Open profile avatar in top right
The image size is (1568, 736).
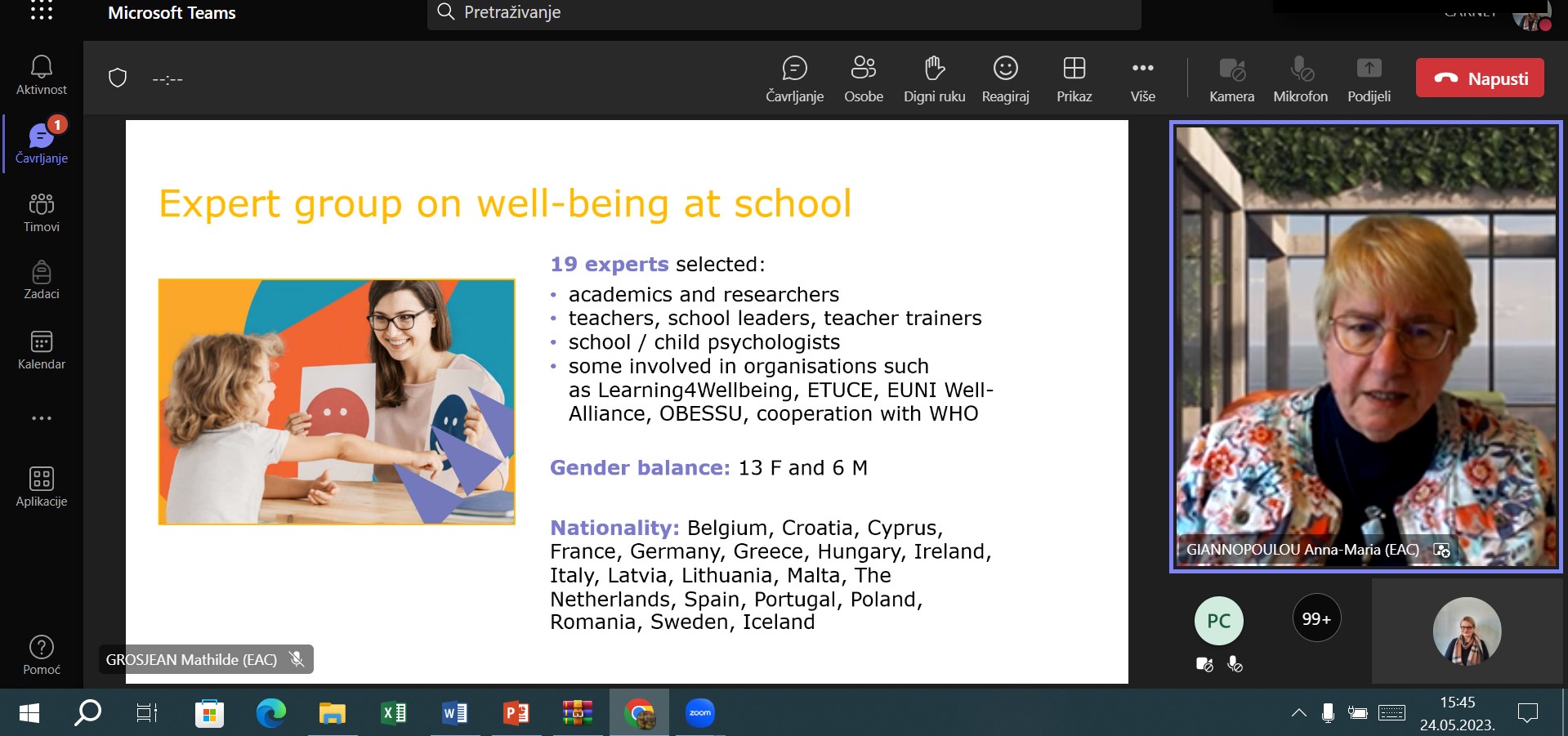(x=1531, y=16)
